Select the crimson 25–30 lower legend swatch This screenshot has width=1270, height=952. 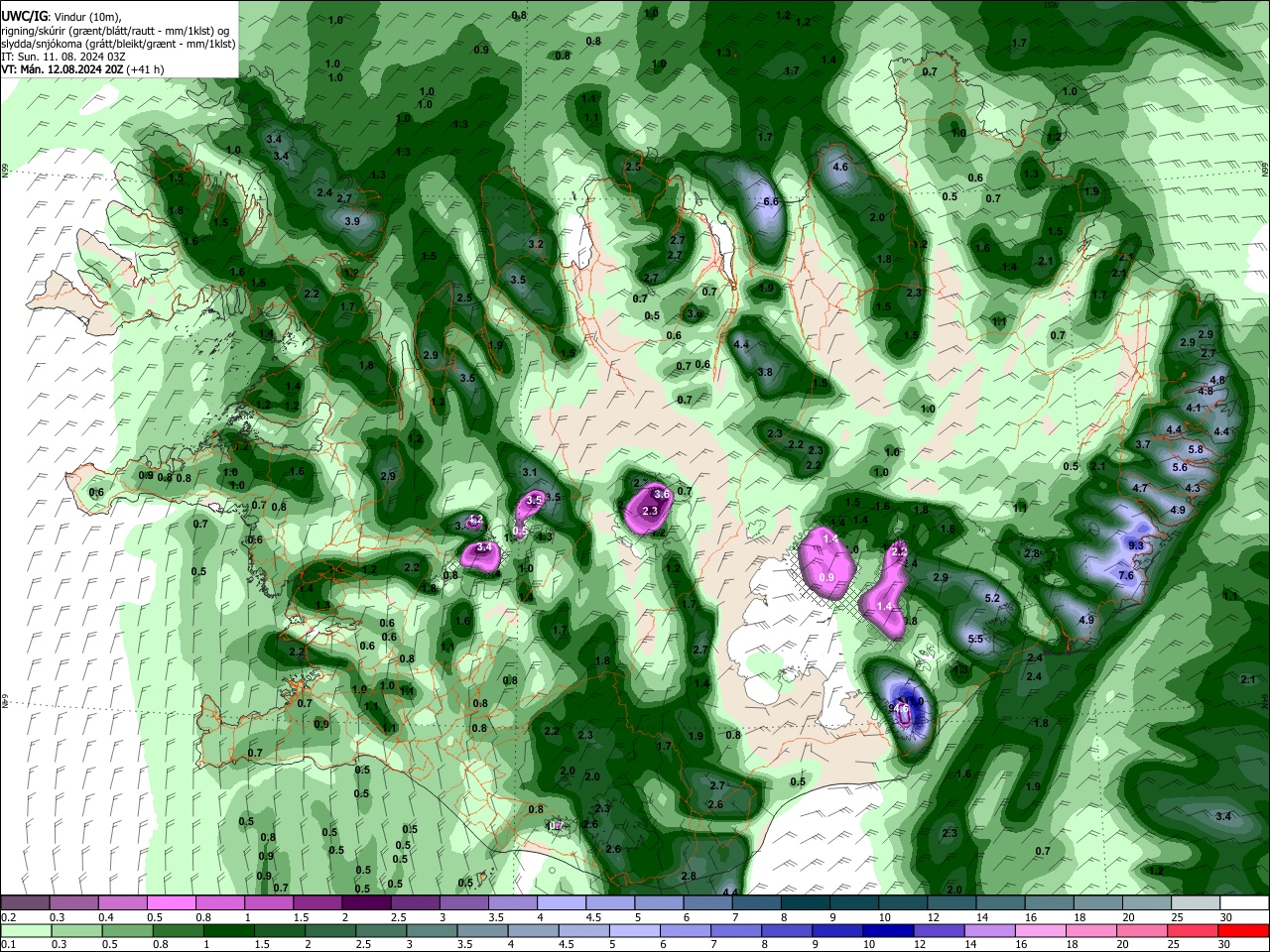coord(1193,931)
